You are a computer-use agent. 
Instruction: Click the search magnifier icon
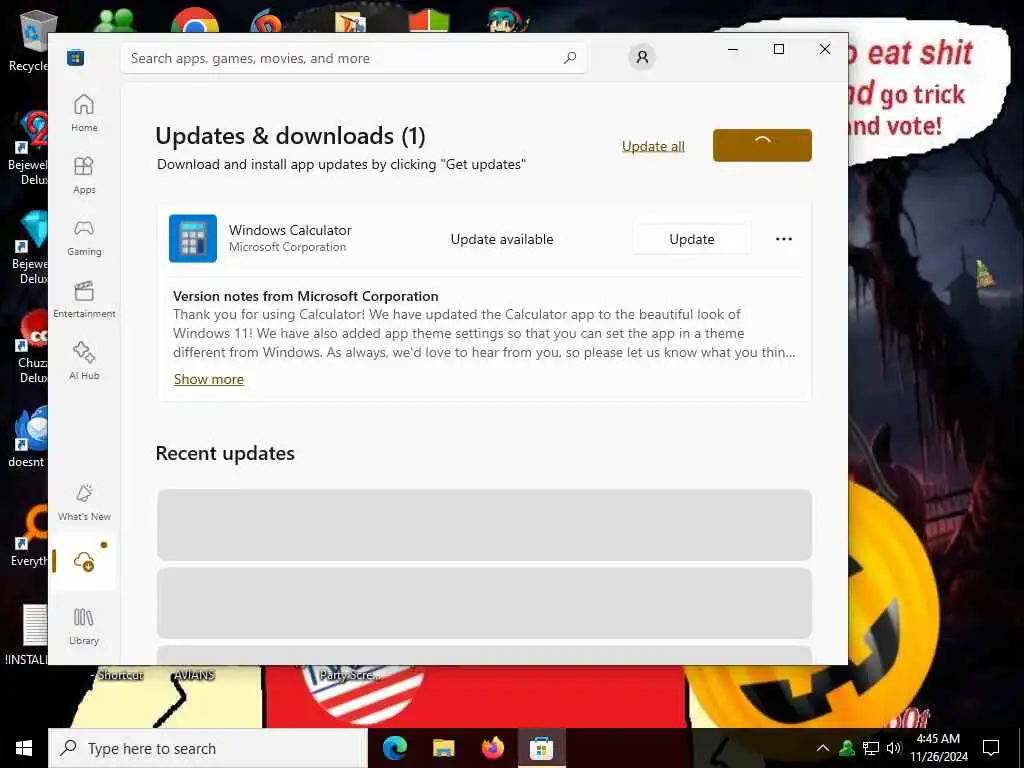[569, 58]
